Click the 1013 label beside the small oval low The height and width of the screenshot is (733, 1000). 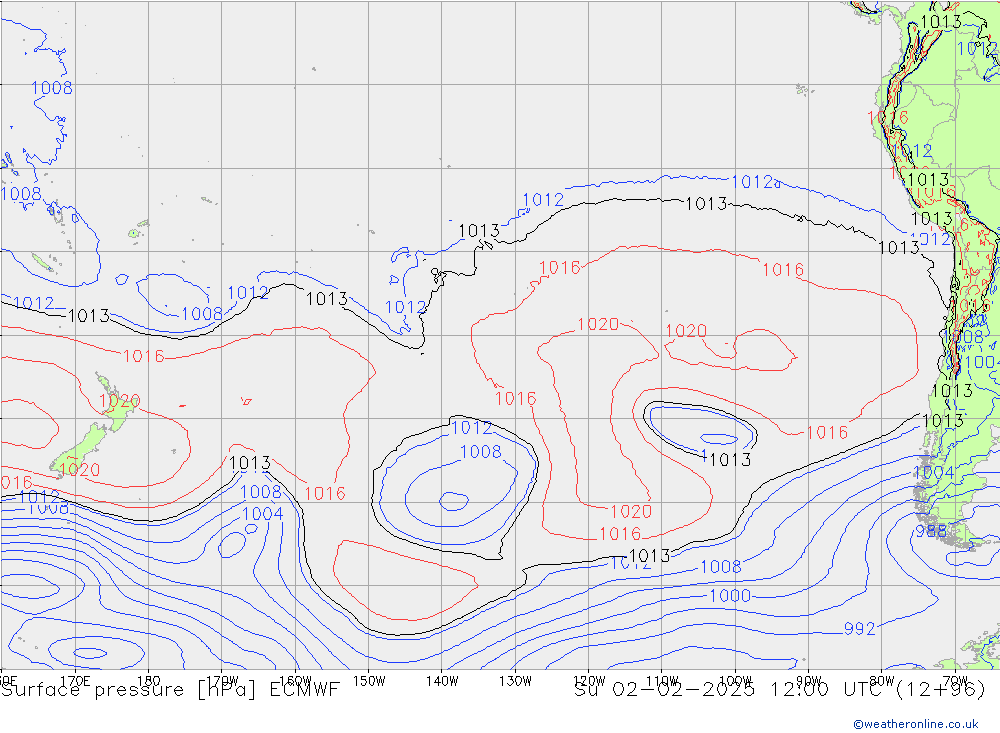[x=728, y=460]
